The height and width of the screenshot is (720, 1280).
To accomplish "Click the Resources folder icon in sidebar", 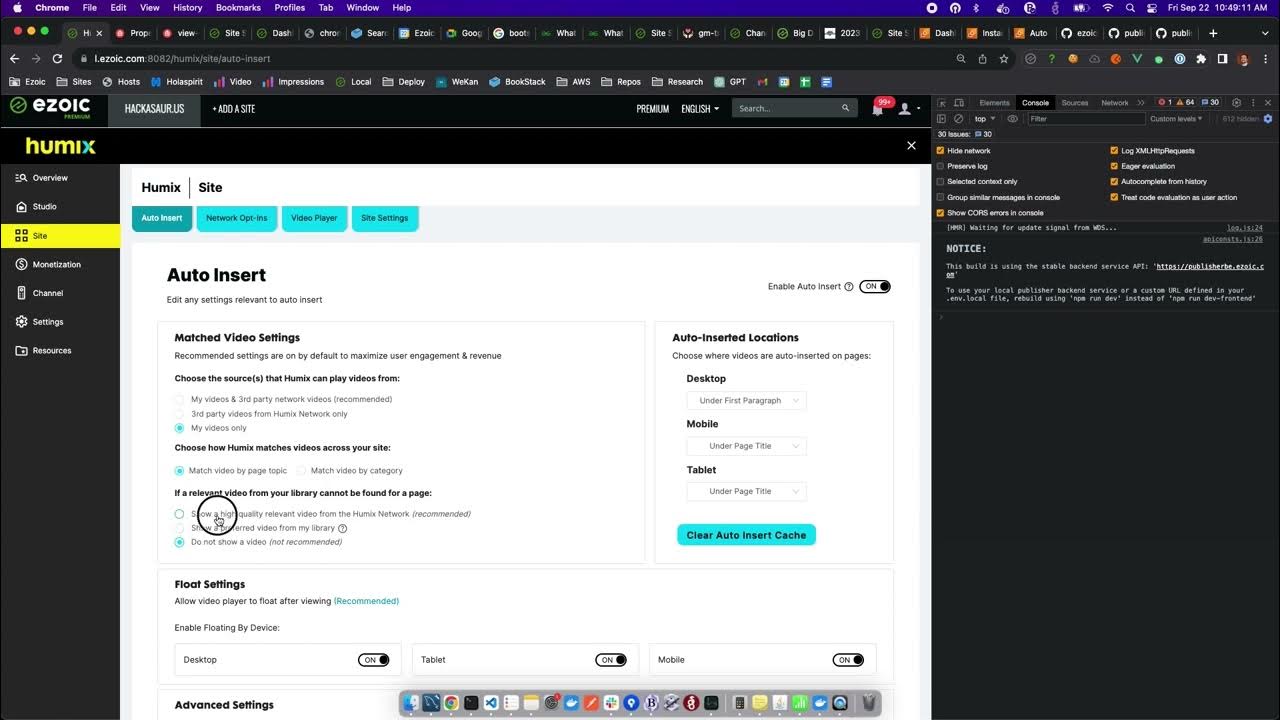I will [22, 351].
